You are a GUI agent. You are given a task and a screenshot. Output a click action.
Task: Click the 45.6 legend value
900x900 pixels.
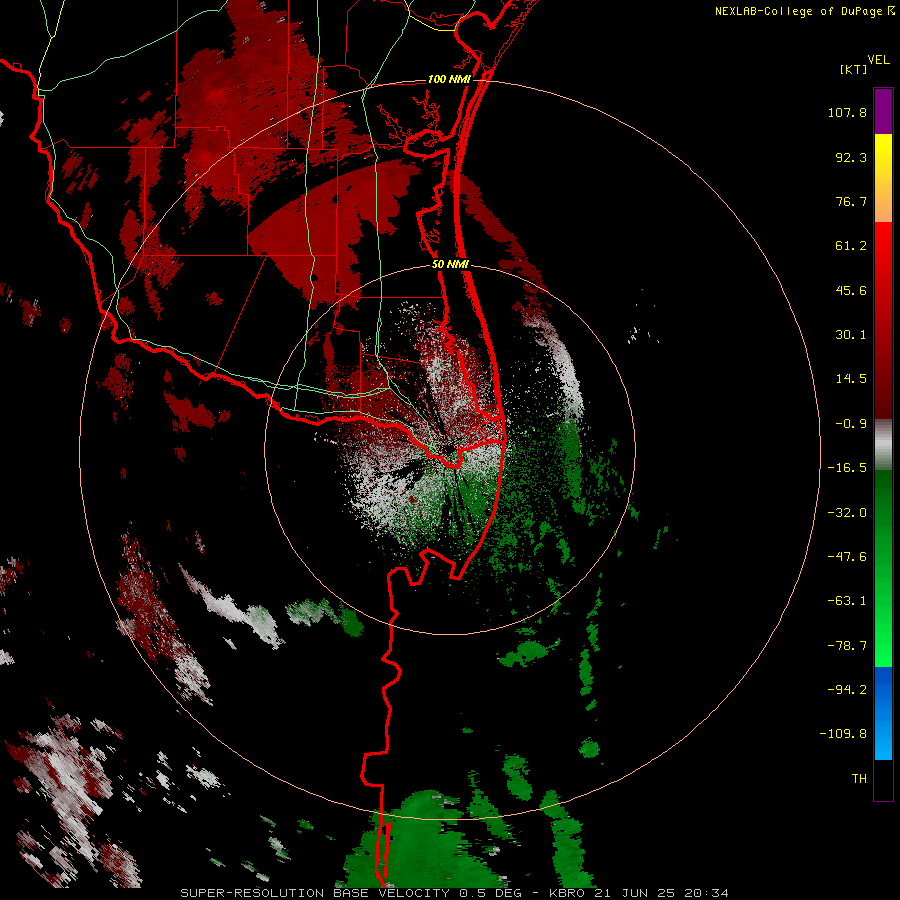851,290
